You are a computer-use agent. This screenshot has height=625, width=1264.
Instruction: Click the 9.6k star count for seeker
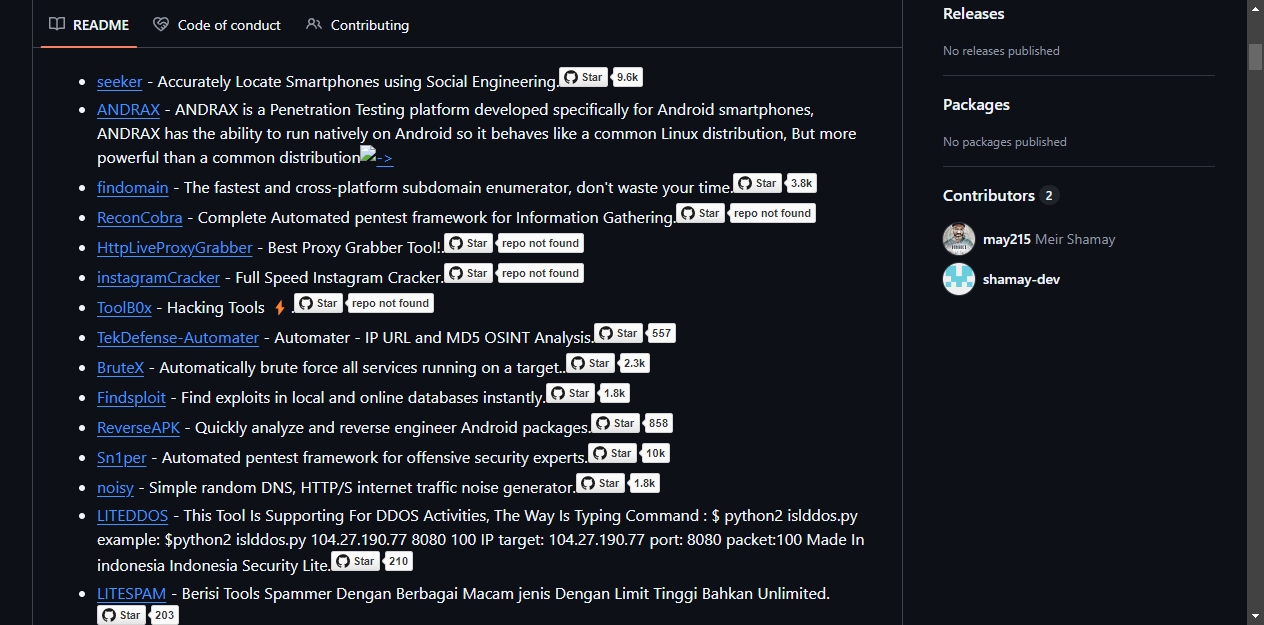(627, 77)
